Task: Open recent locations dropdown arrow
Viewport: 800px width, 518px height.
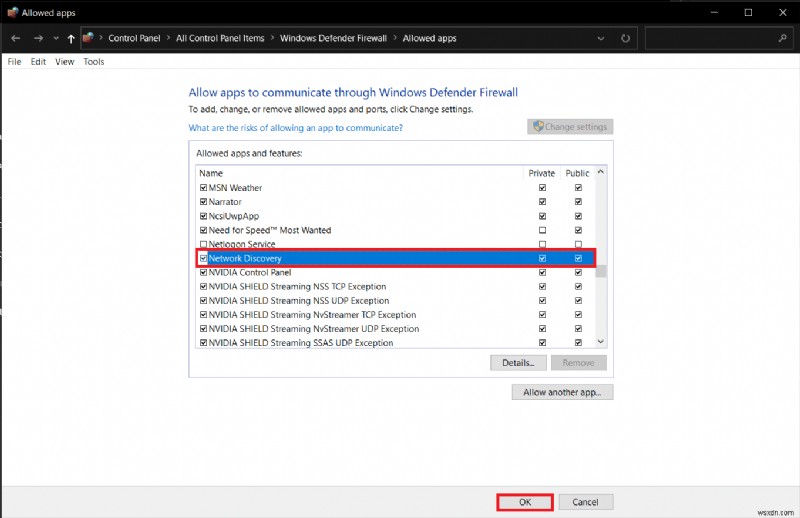Action: 56,39
